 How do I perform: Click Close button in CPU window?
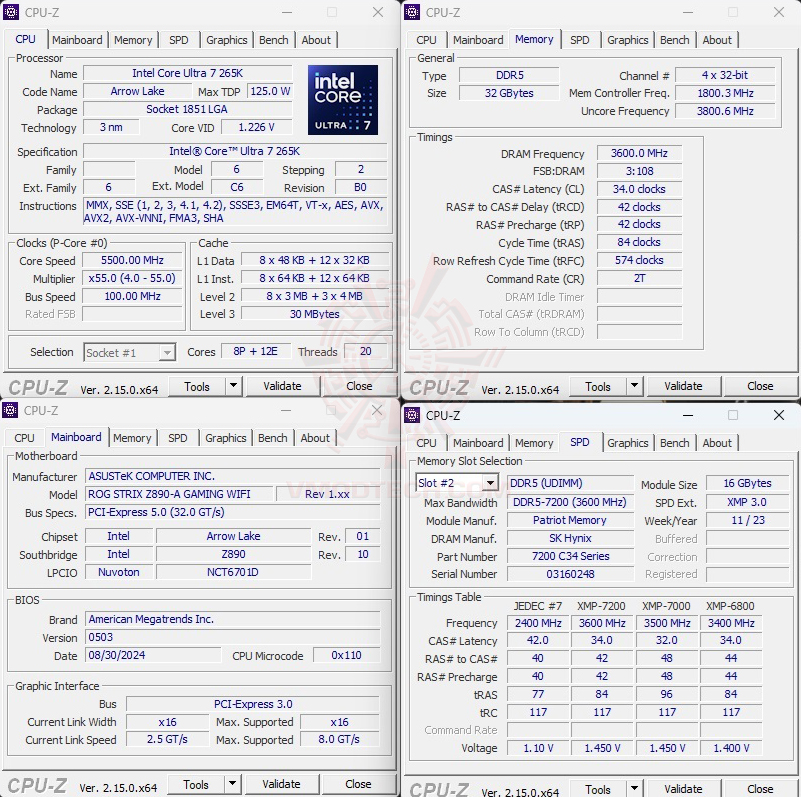point(359,386)
